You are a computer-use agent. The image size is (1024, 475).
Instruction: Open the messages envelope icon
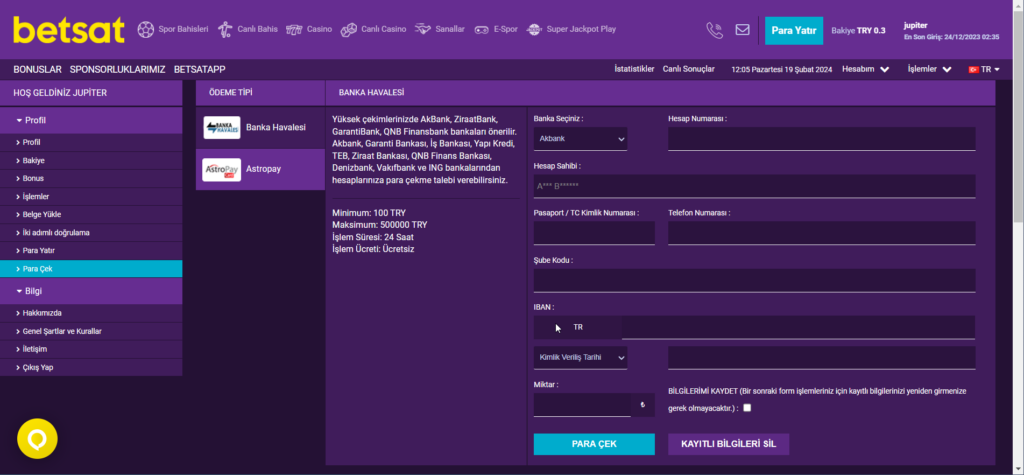[x=743, y=29]
